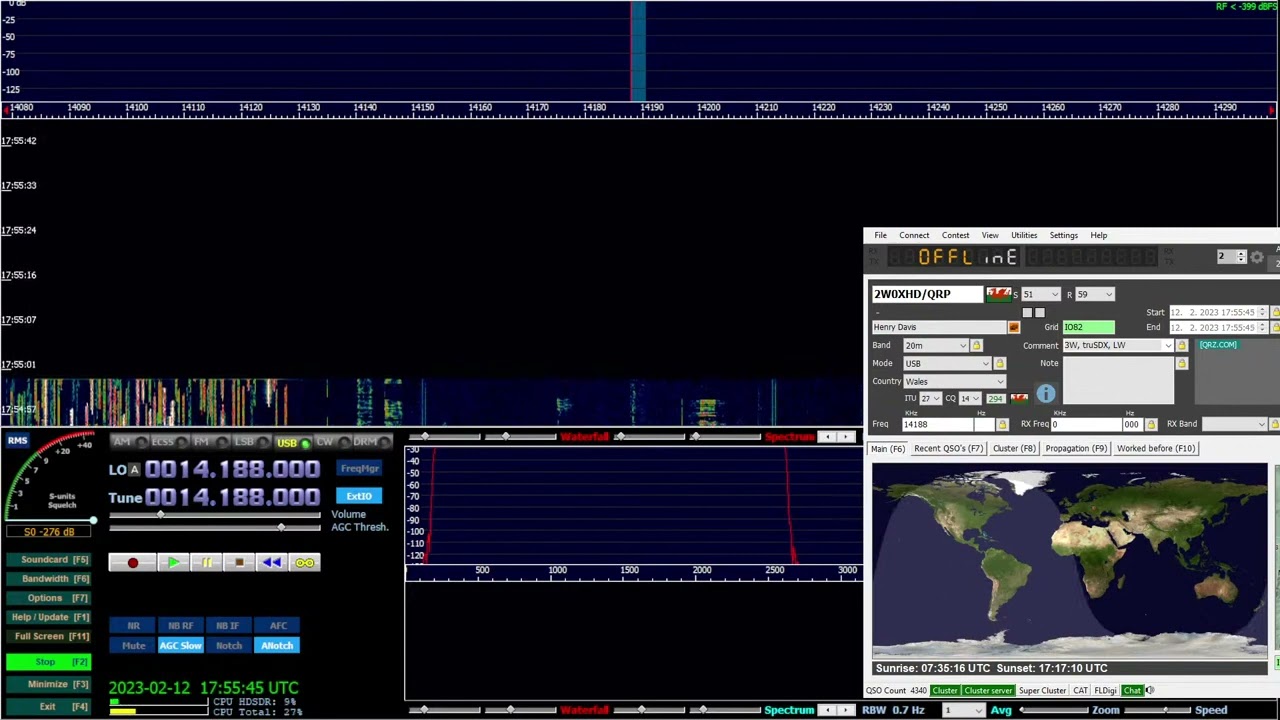Open the Mode dropdown showing USB

point(947,364)
